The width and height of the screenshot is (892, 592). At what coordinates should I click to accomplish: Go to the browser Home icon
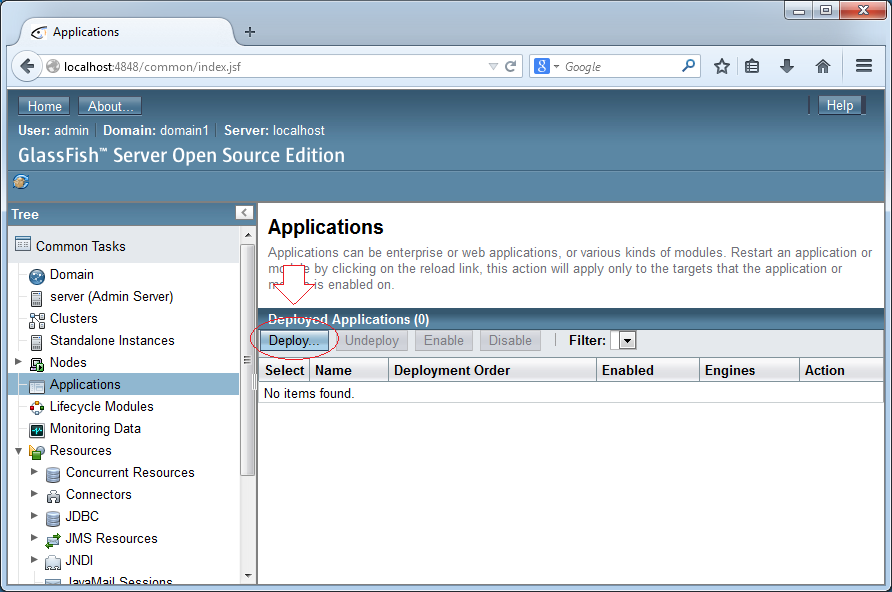[823, 67]
